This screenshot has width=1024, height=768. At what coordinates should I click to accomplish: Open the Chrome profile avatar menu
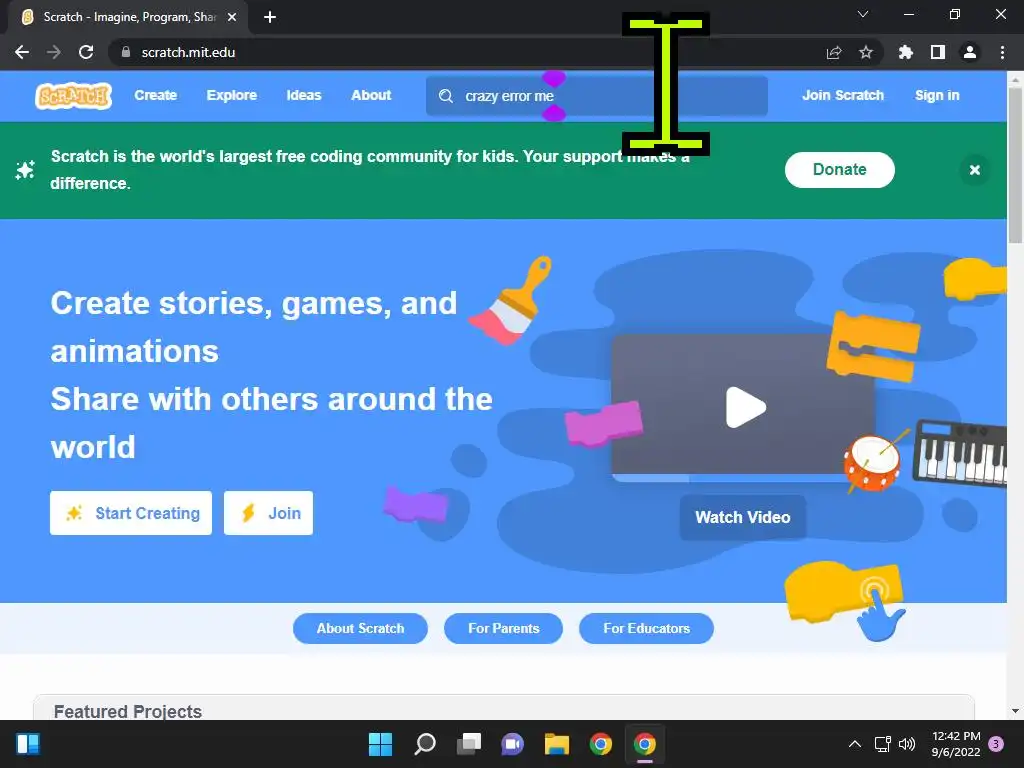tap(970, 52)
